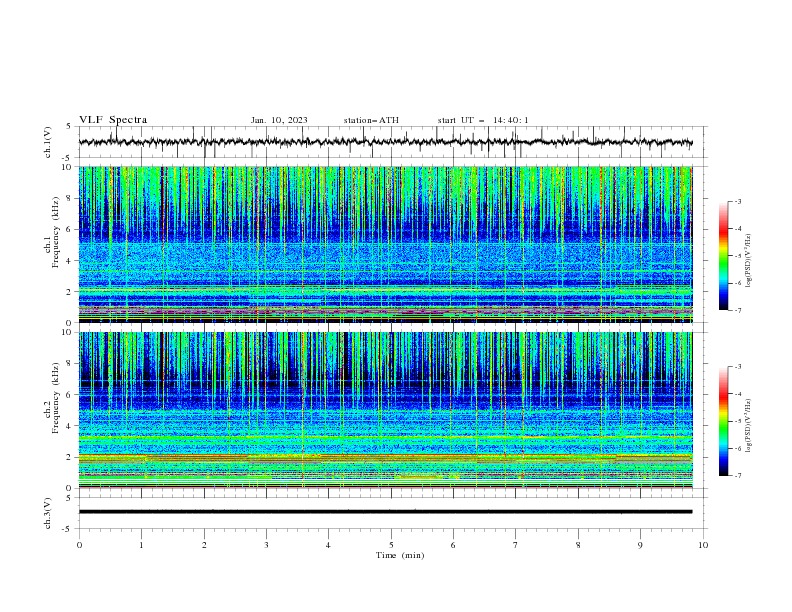
Task: Click the ch.2 spectrogram color bar
Action: pyautogui.click(x=724, y=421)
